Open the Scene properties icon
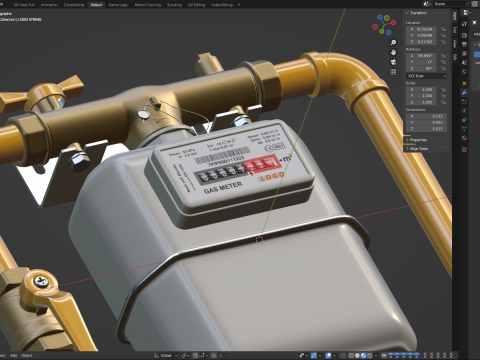This screenshot has height=360, width=480. 464,62
